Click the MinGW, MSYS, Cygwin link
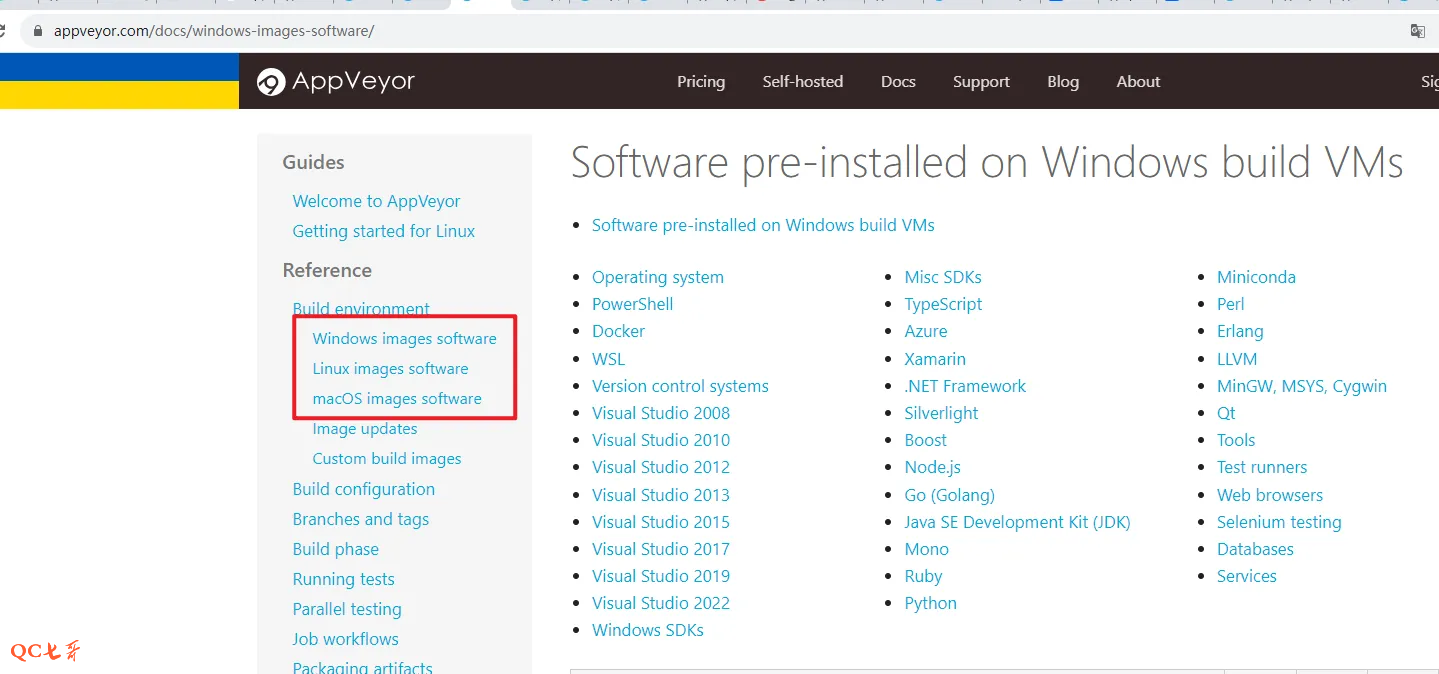Viewport: 1439px width, 674px height. 1301,386
